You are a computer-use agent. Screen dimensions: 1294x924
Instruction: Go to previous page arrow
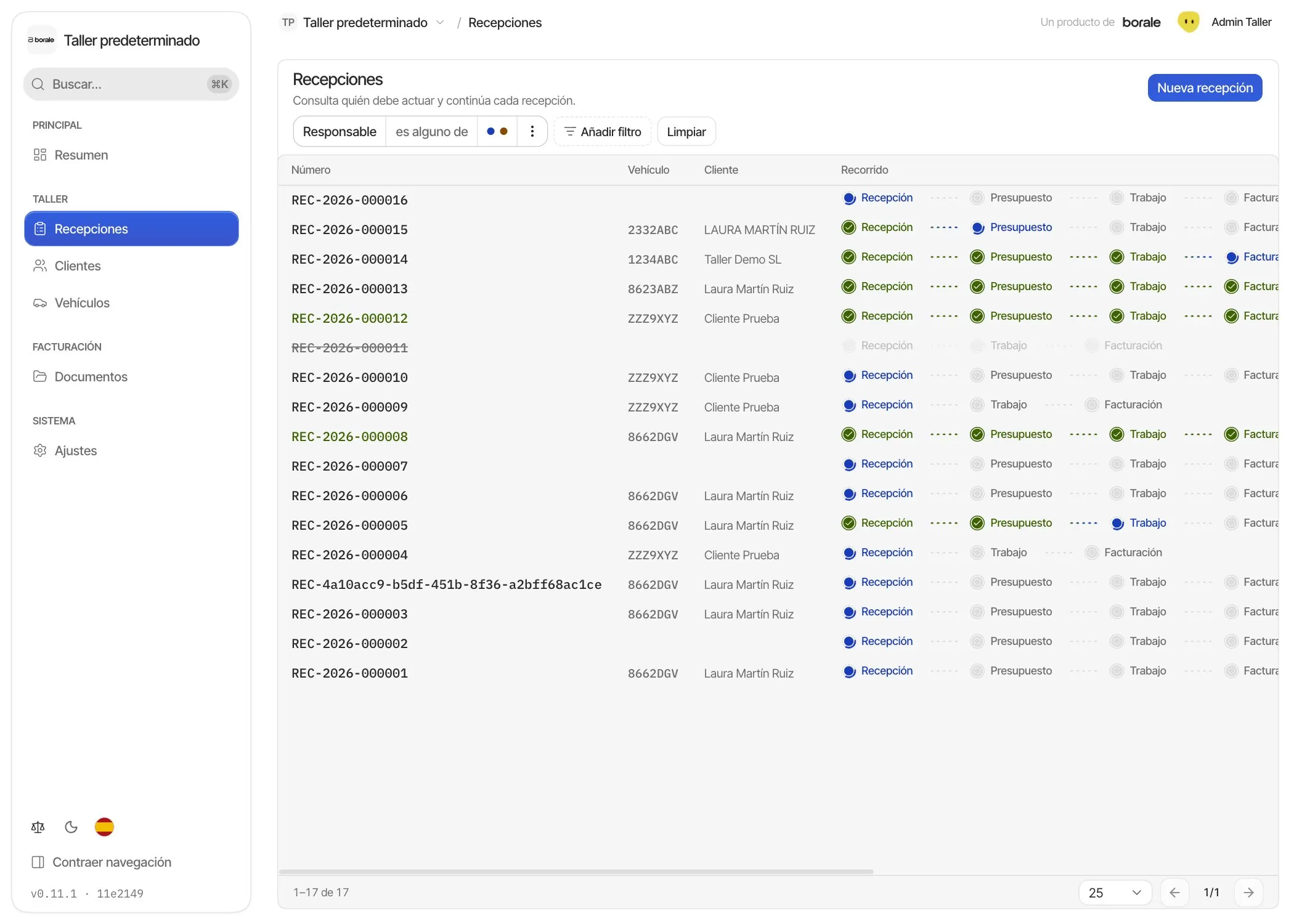point(1174,893)
